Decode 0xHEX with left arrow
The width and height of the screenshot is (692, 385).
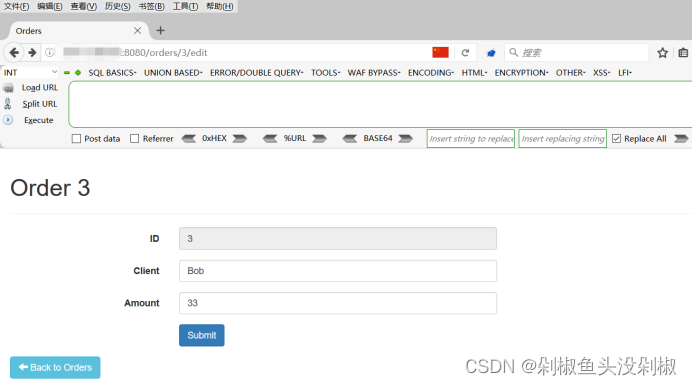(189, 139)
